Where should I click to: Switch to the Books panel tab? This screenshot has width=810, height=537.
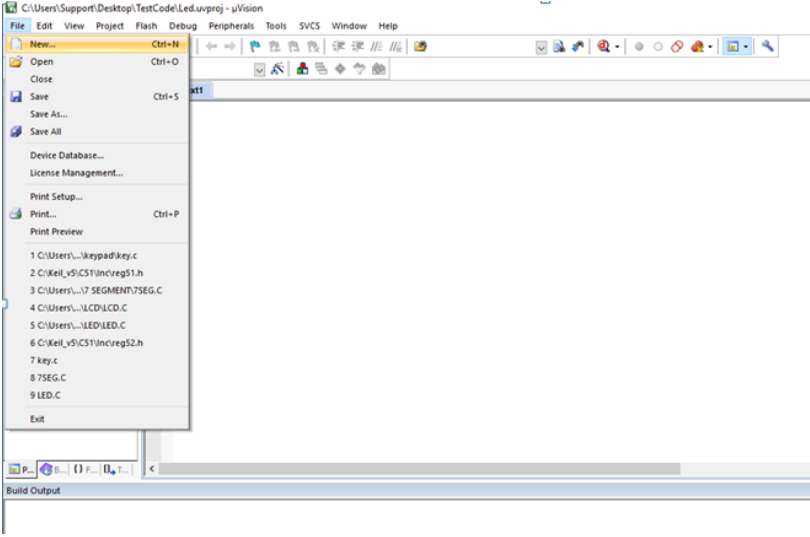pos(51,468)
